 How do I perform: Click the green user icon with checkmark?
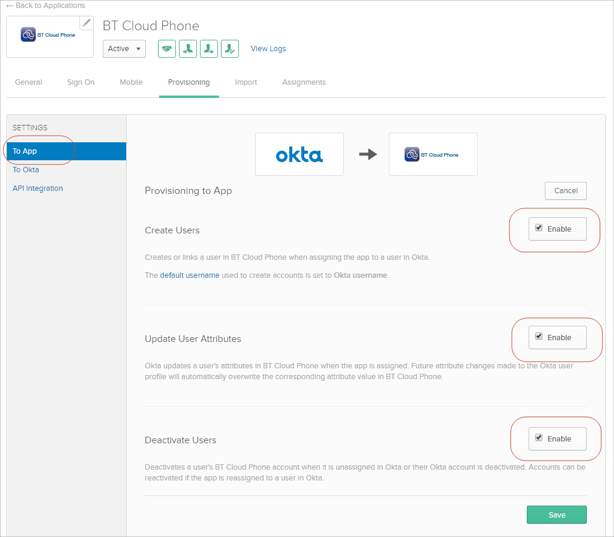click(x=230, y=48)
